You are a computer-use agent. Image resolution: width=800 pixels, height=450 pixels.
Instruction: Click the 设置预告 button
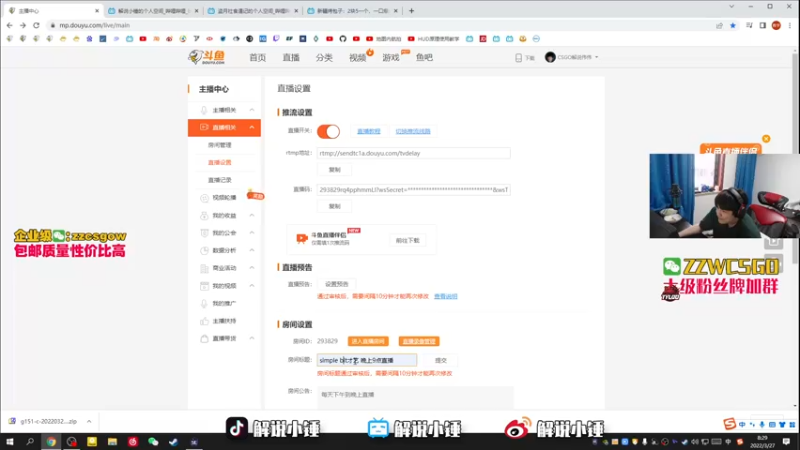337,284
